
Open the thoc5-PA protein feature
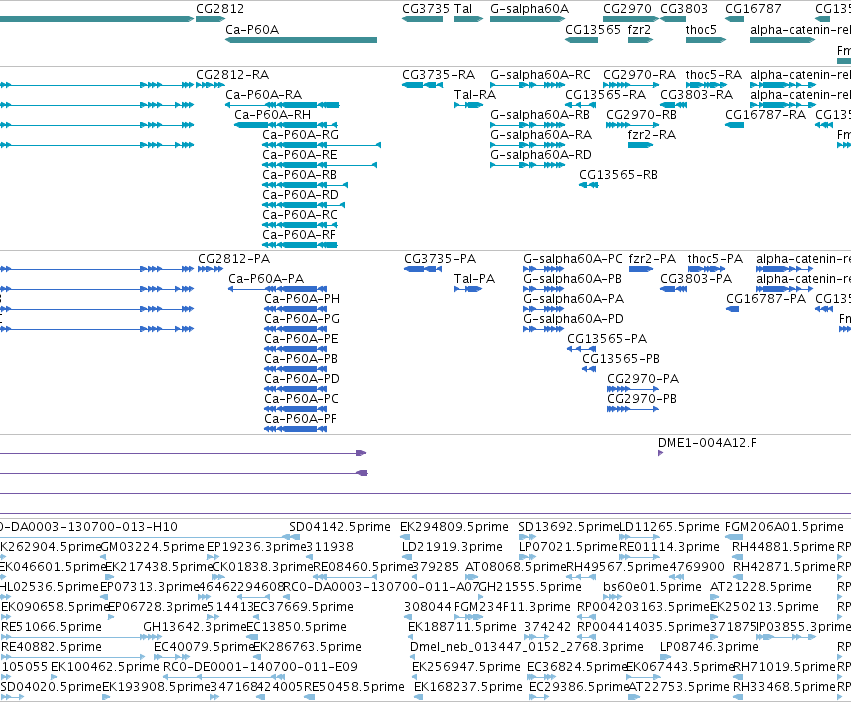[706, 269]
